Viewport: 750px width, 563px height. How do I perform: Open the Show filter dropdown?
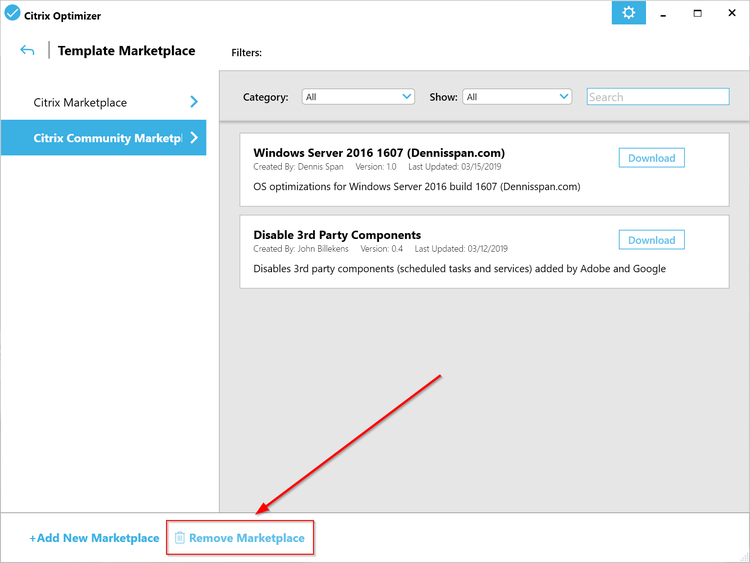pyautogui.click(x=517, y=97)
